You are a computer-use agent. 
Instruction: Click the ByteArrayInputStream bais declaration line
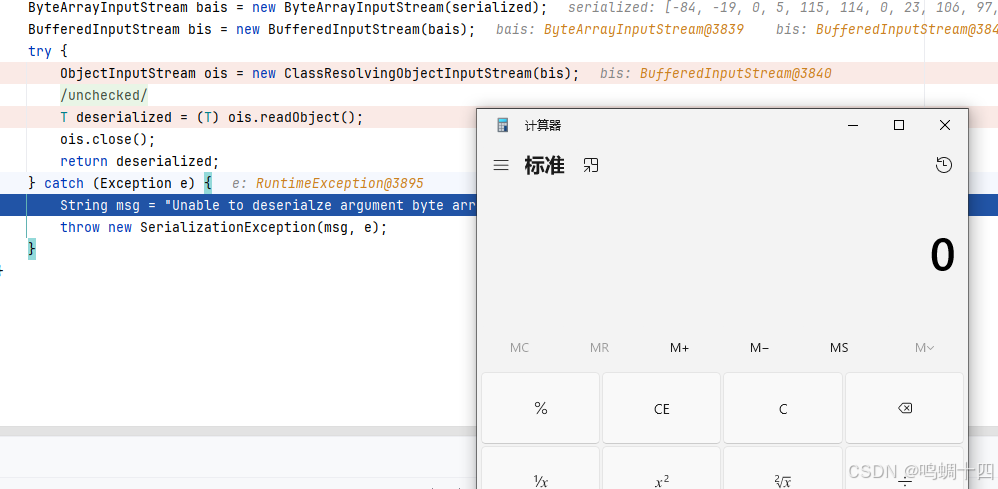pyautogui.click(x=288, y=8)
